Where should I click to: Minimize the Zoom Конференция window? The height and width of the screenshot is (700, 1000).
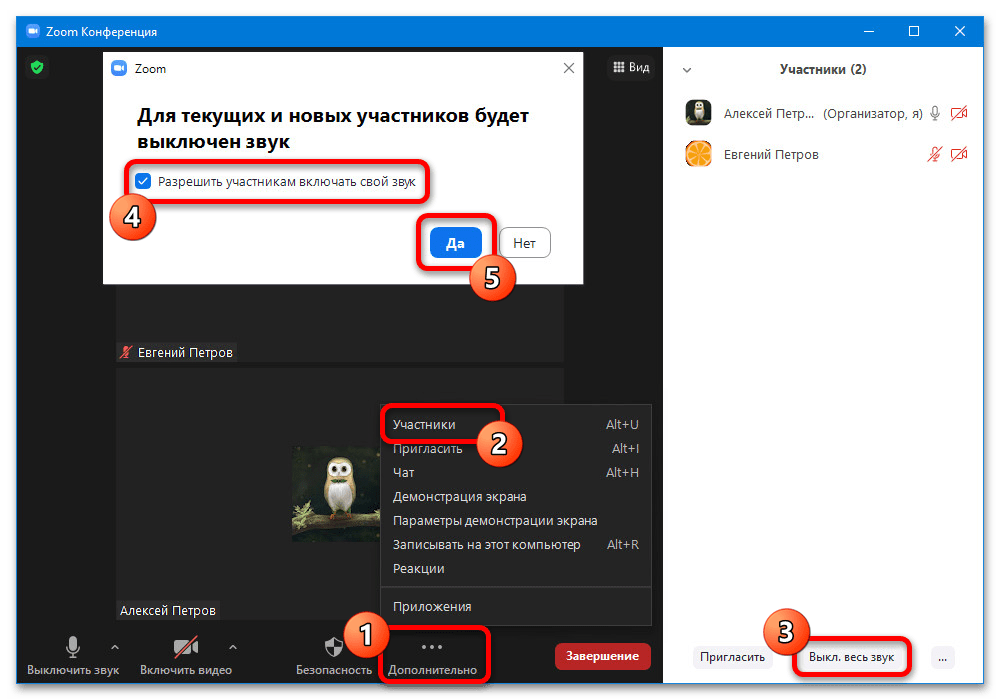tap(869, 31)
